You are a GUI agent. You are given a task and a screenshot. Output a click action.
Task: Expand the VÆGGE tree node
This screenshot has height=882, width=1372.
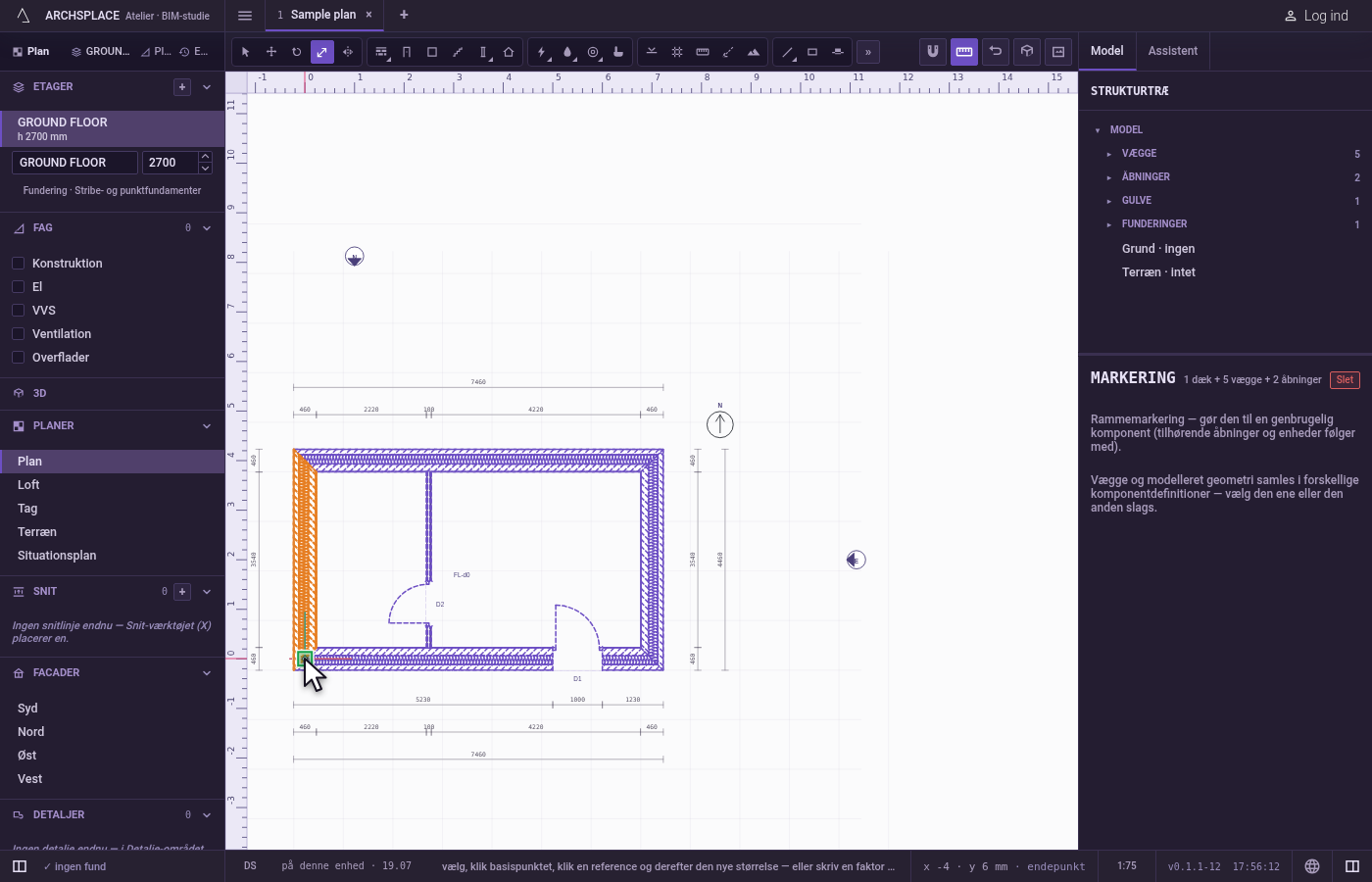[x=1109, y=154]
